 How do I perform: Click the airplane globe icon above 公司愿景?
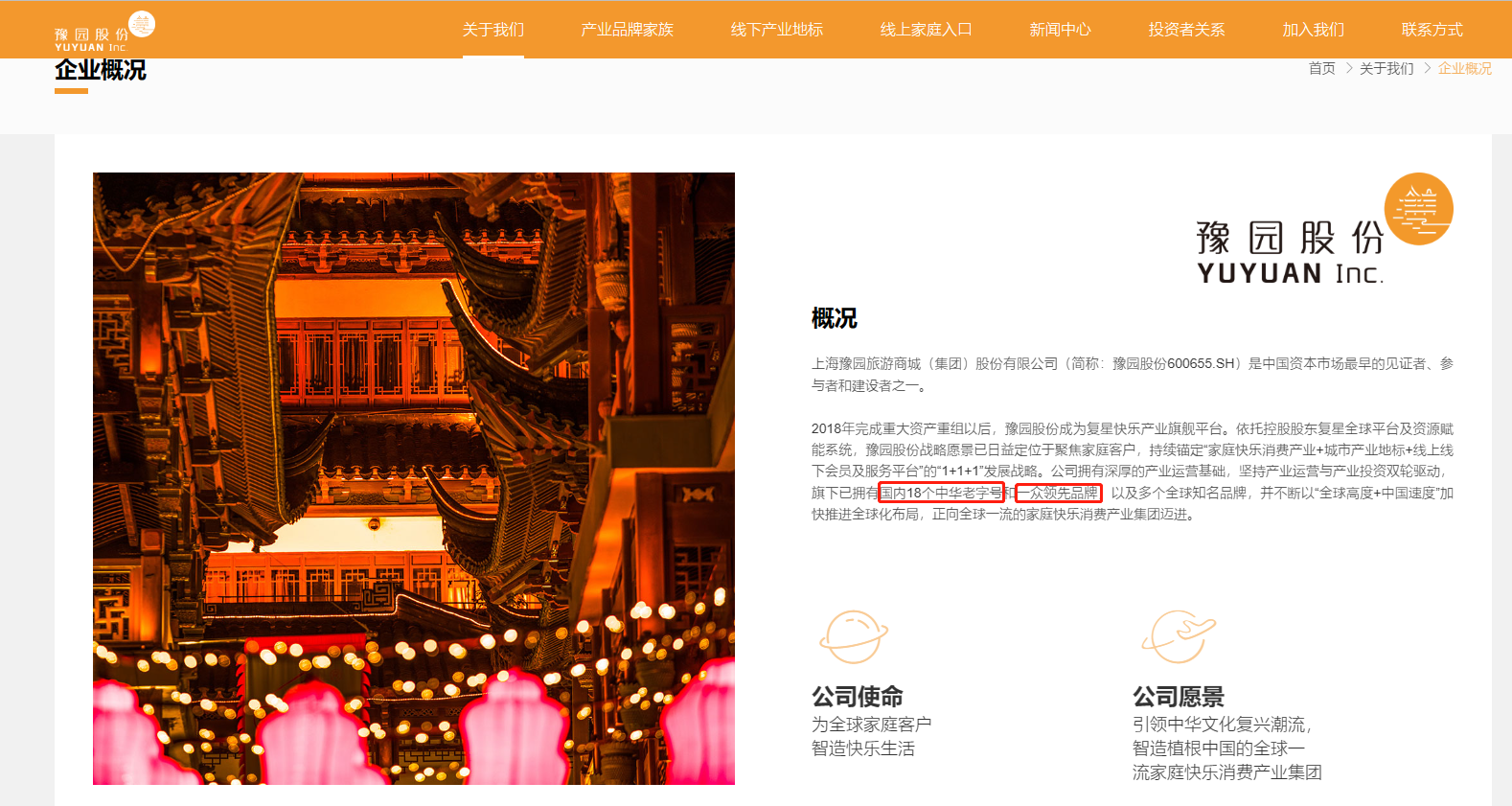point(1179,636)
